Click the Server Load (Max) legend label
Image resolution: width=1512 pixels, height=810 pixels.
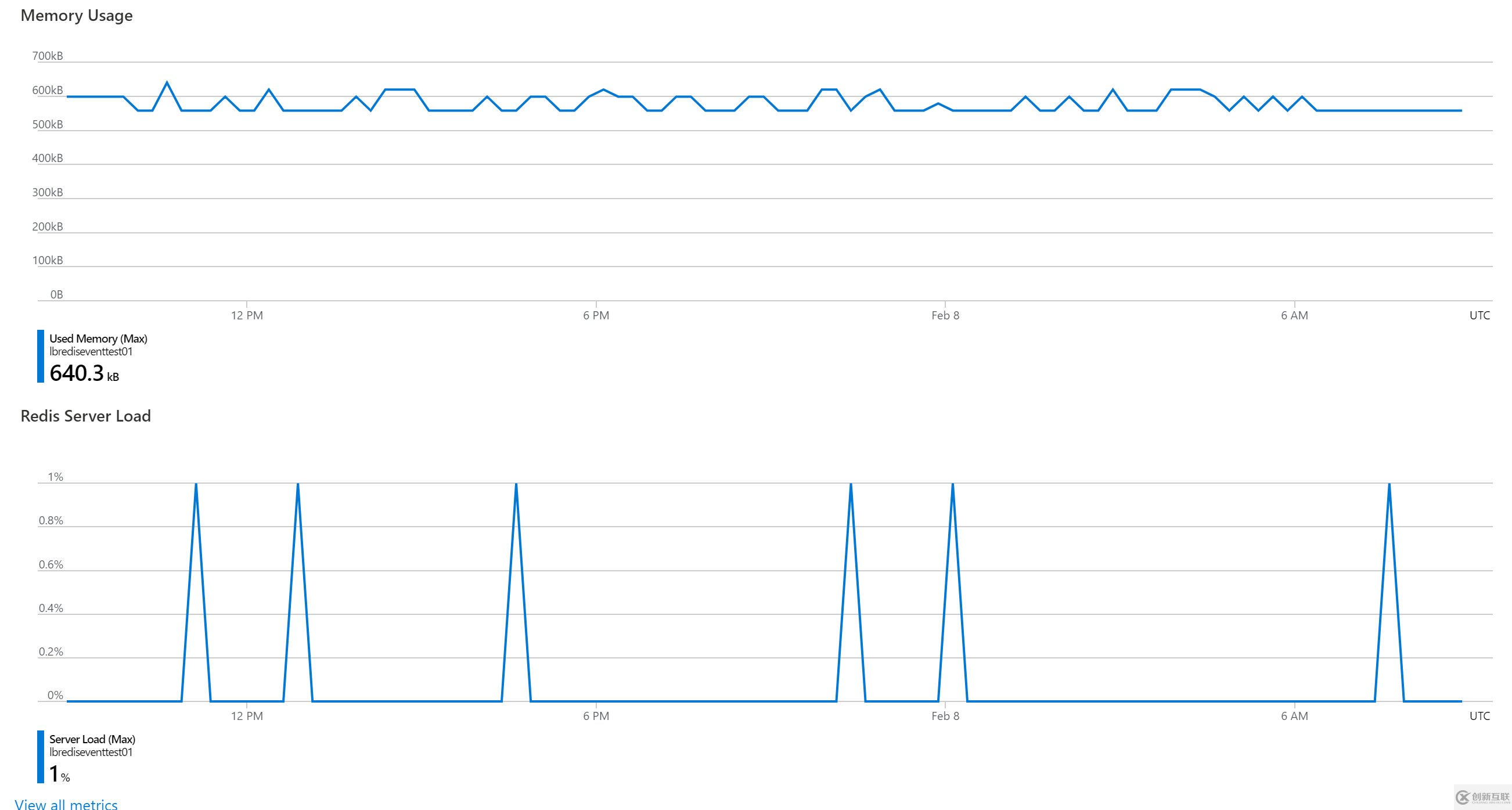(x=92, y=739)
